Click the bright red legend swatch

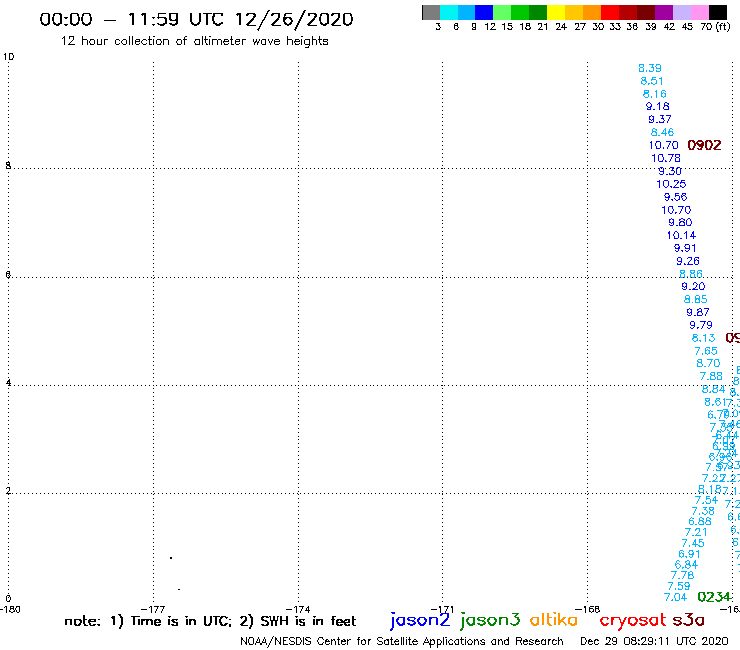pyautogui.click(x=609, y=12)
